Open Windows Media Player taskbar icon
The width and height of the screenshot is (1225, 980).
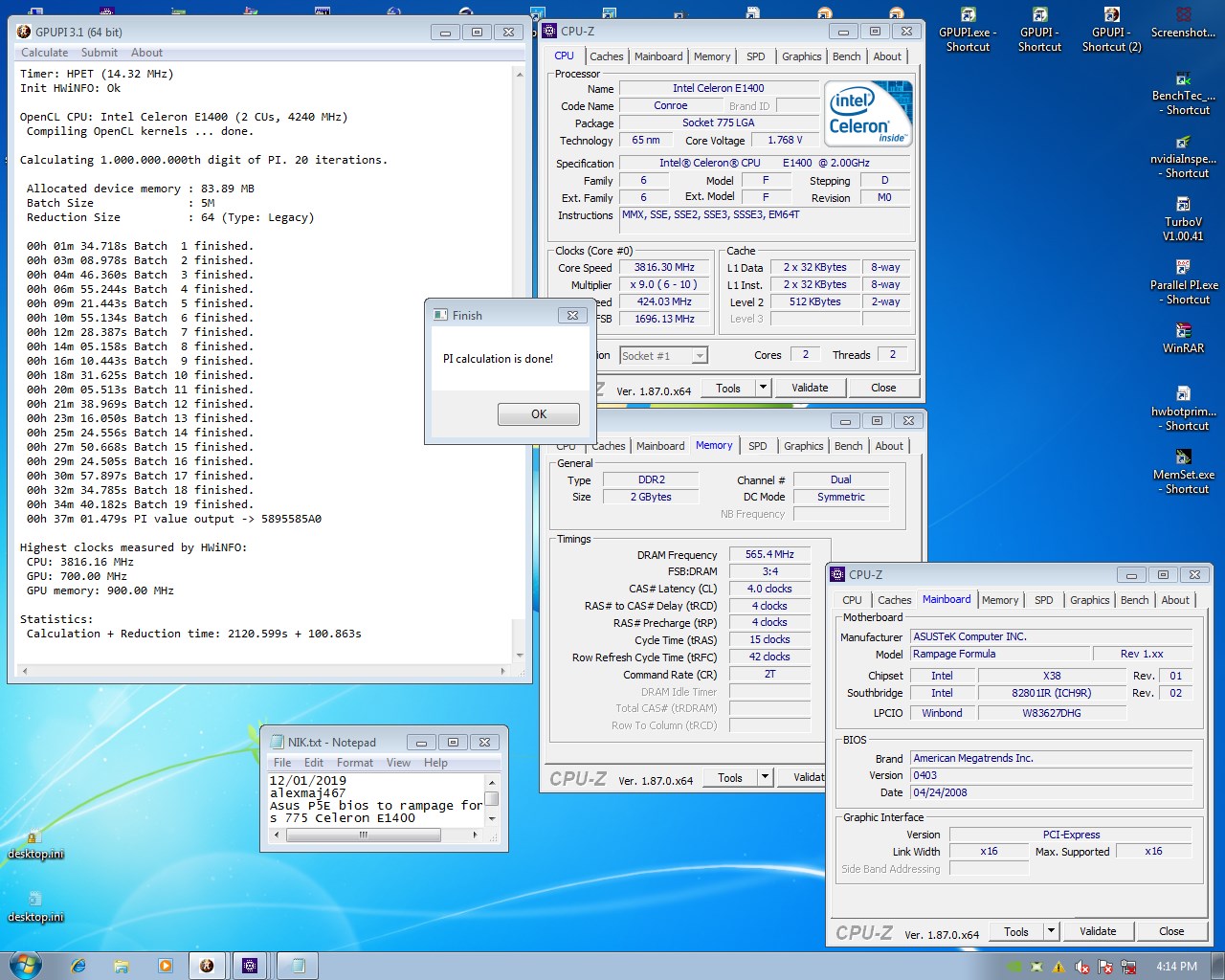165,966
